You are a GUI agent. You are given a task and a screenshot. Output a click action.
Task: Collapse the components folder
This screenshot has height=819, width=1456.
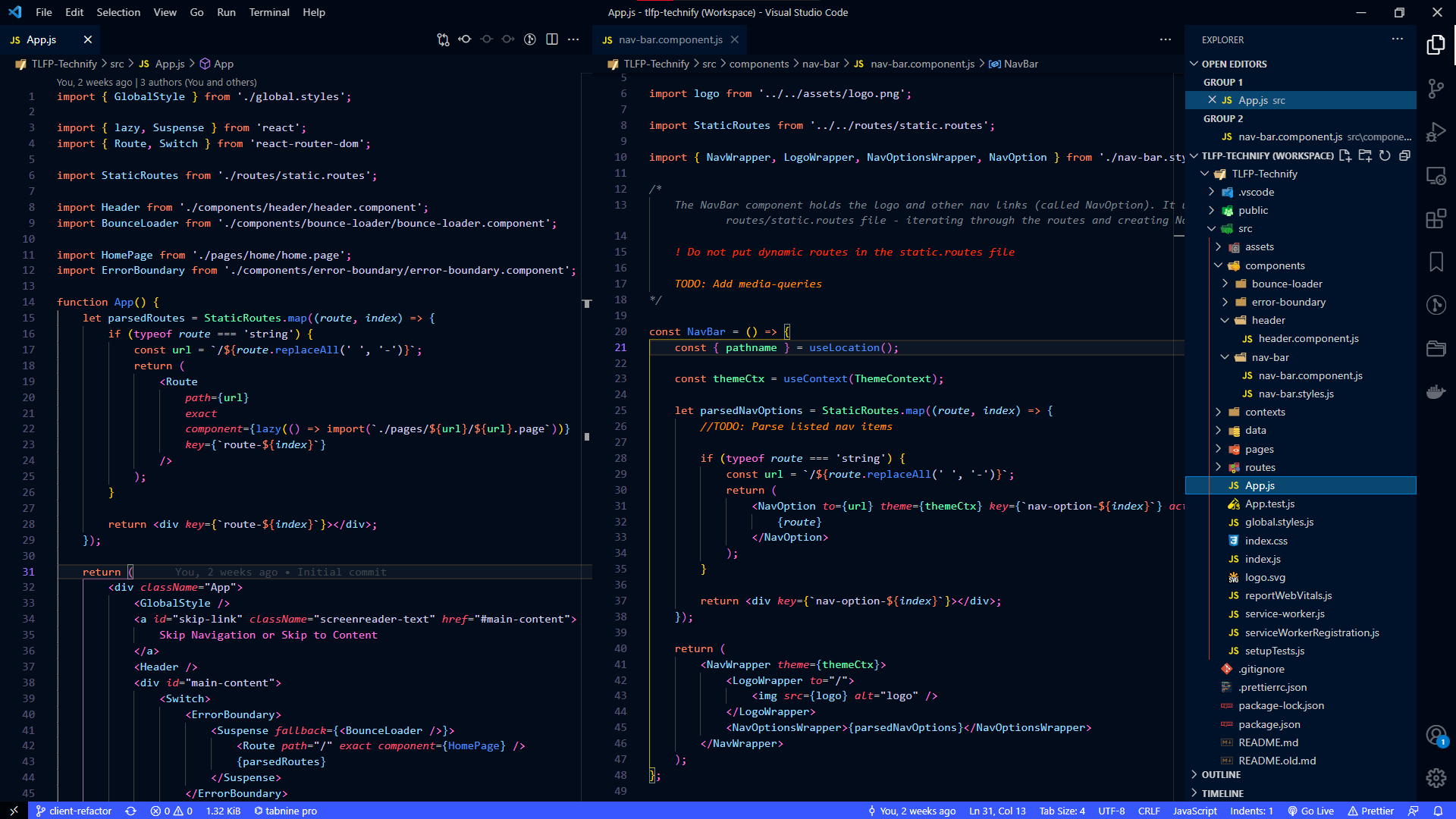pos(1274,265)
